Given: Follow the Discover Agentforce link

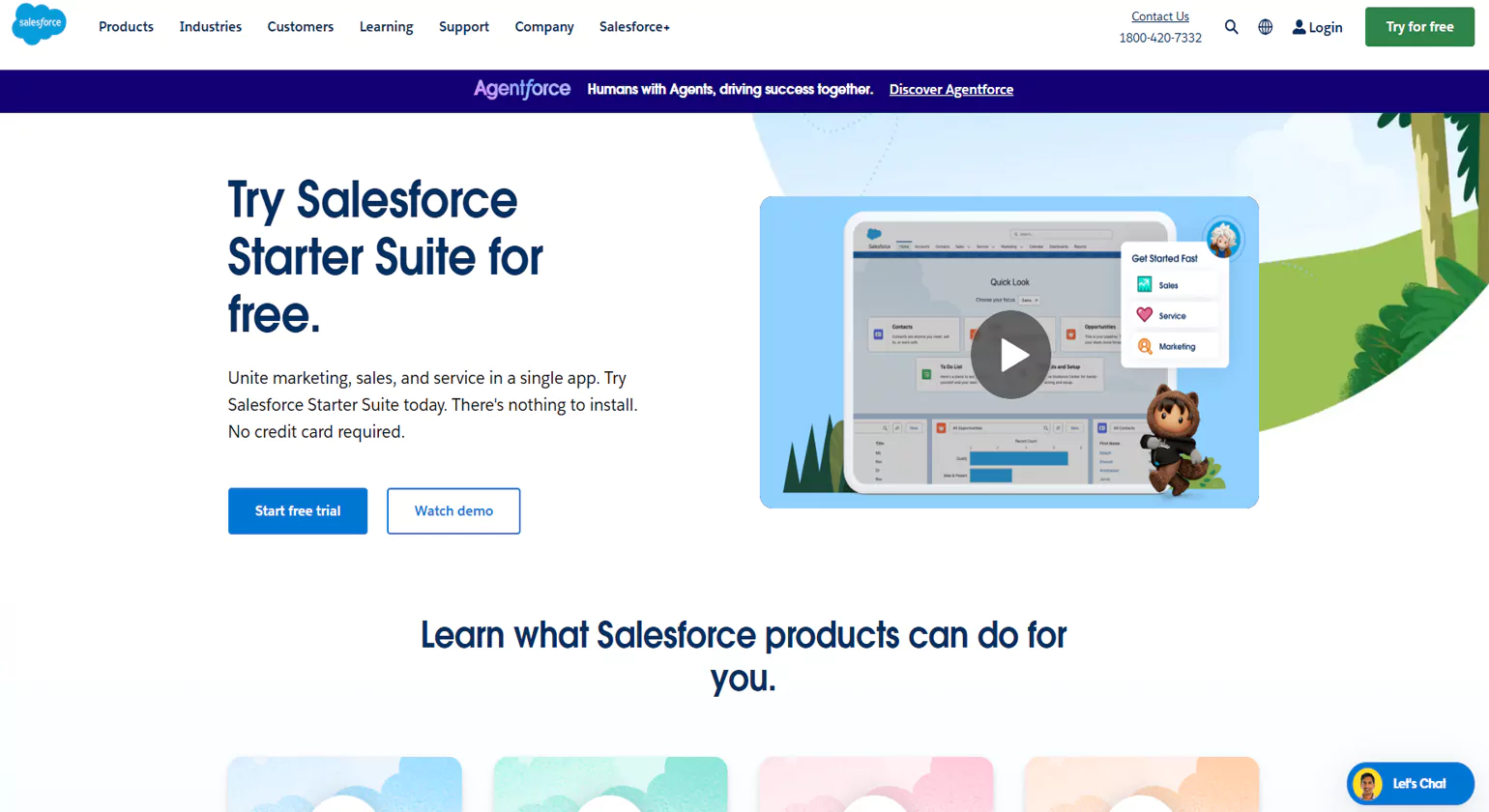Looking at the screenshot, I should [x=950, y=89].
